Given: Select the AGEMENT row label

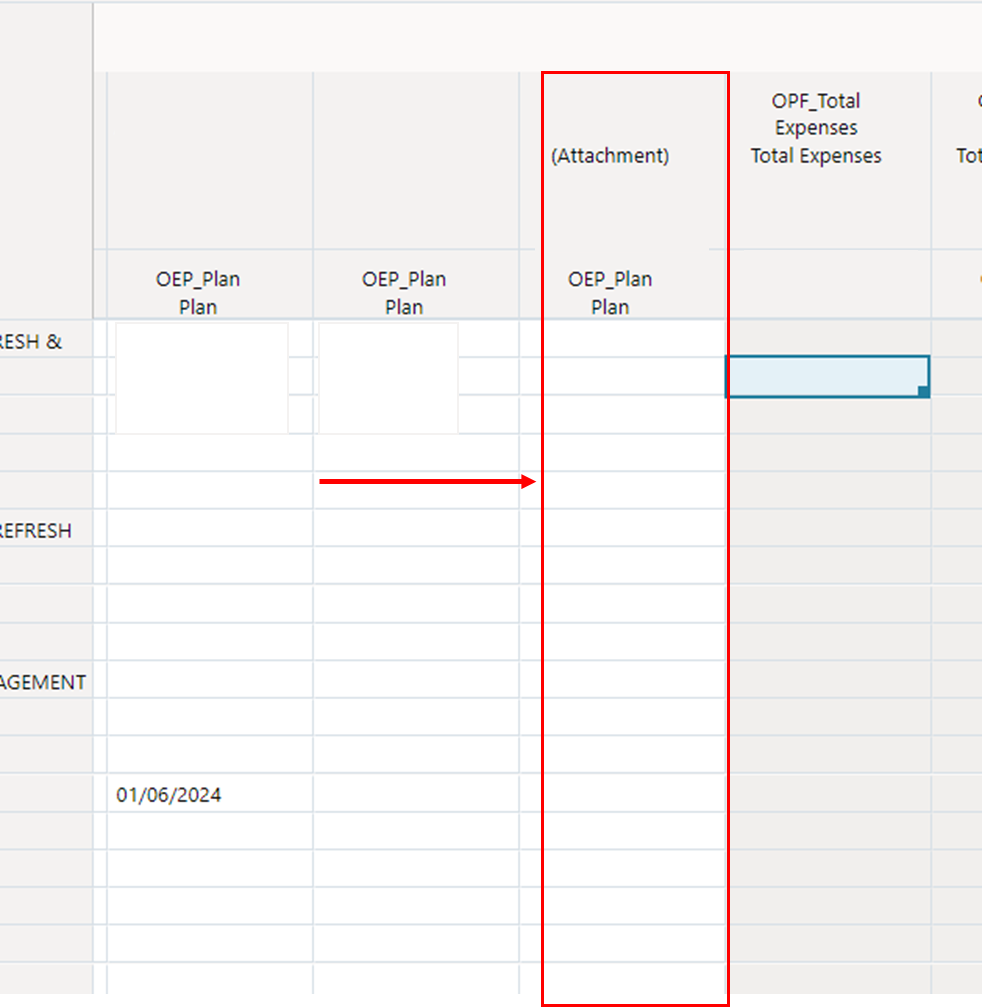Looking at the screenshot, I should (44, 682).
